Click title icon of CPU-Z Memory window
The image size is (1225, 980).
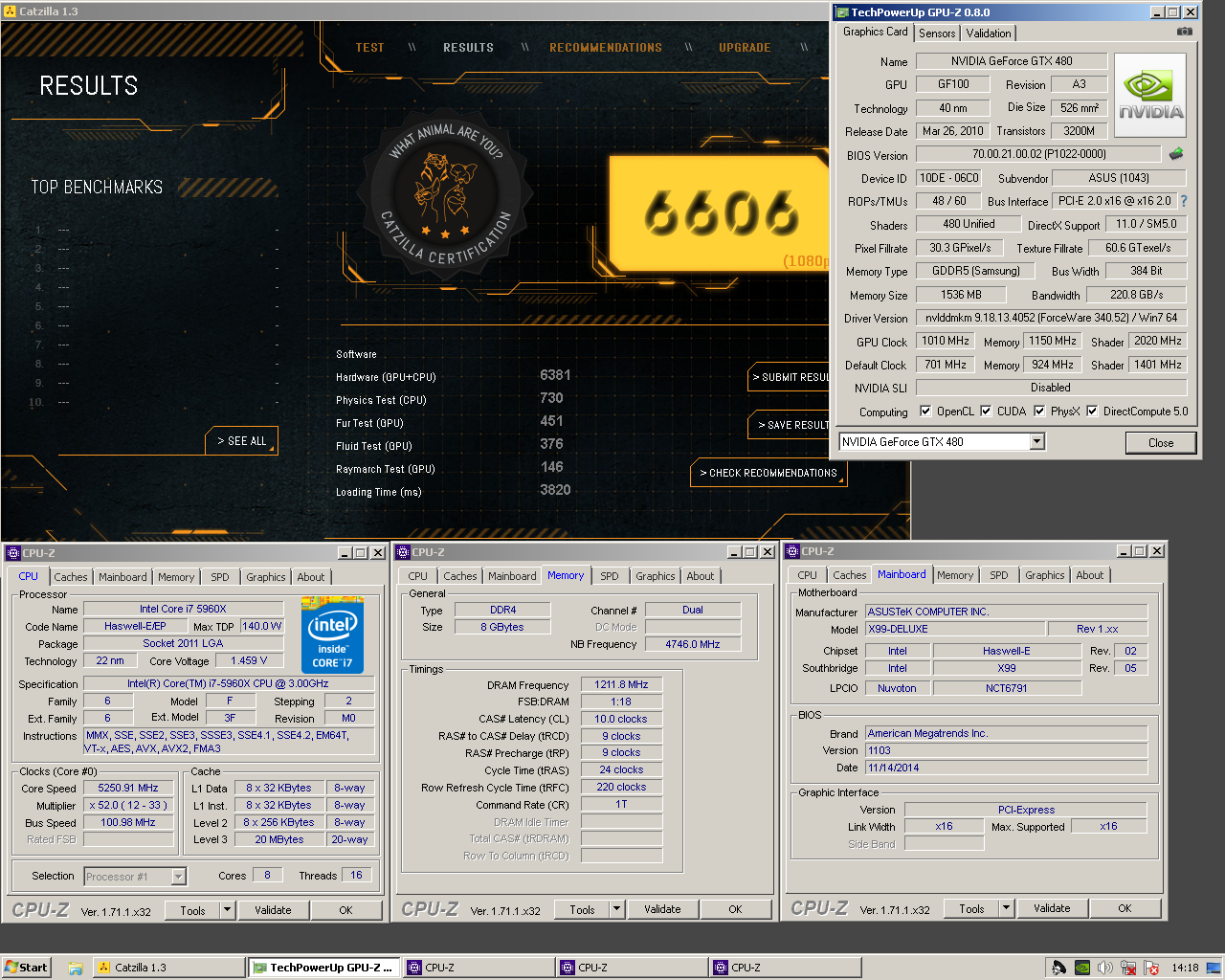pos(403,552)
